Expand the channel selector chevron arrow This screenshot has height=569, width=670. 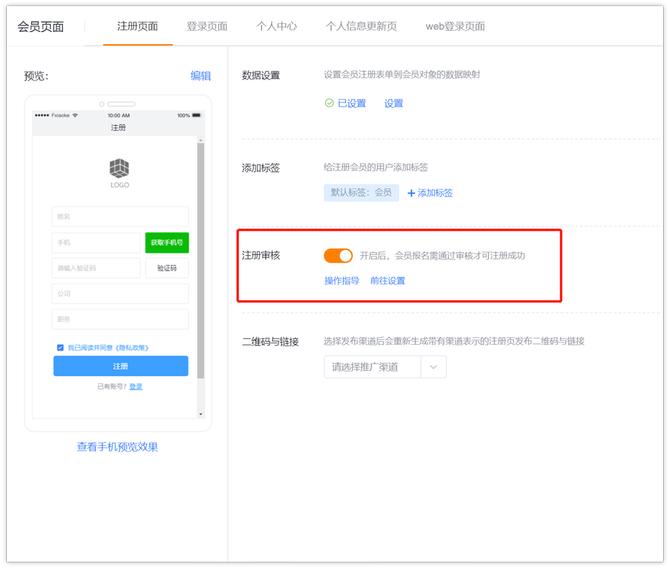[x=434, y=367]
